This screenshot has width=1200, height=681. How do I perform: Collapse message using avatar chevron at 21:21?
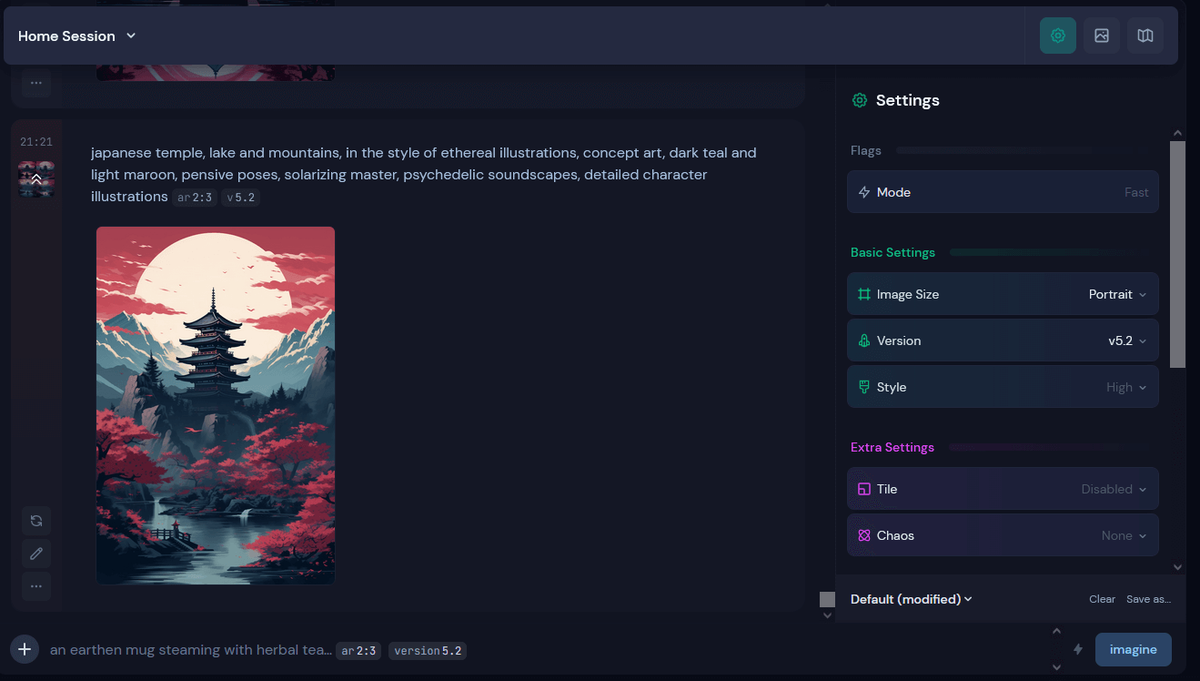(x=36, y=179)
